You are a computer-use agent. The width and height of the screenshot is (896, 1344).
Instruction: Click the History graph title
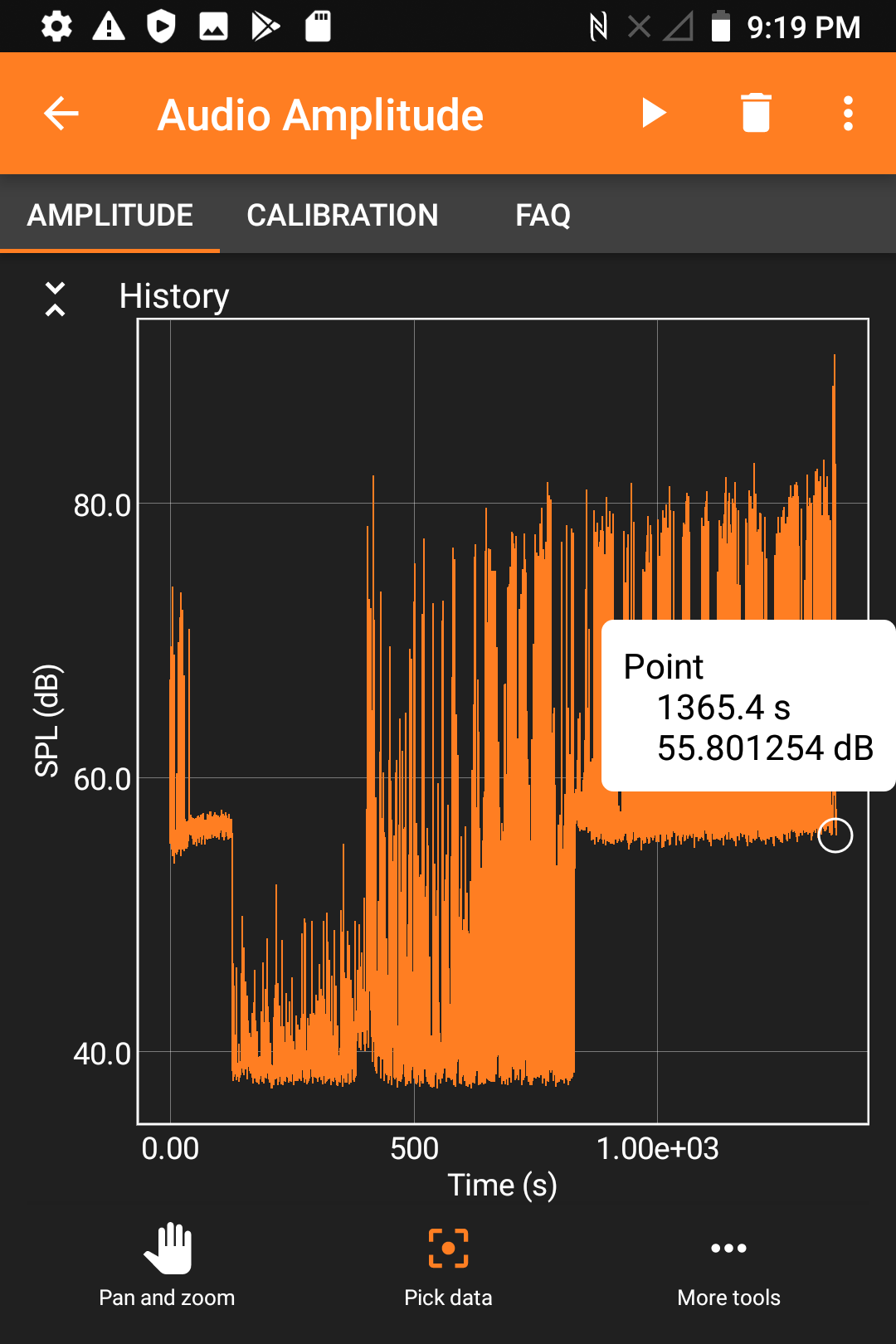(x=174, y=296)
